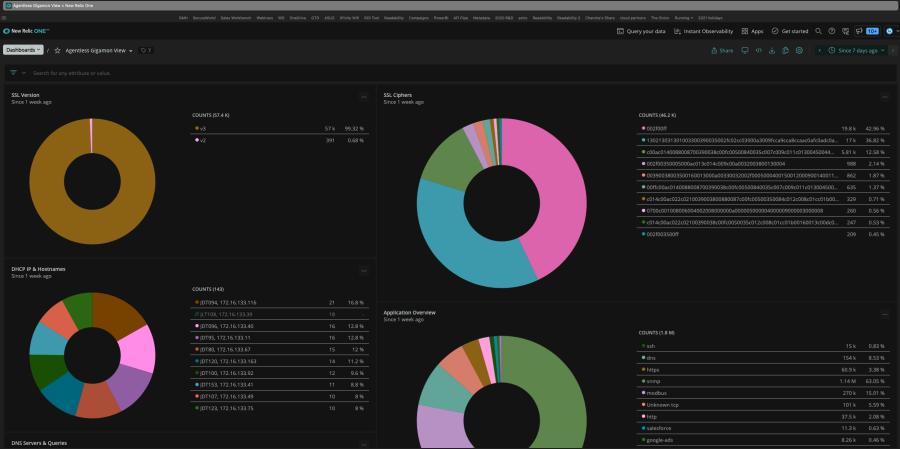This screenshot has width=900, height=449.
Task: Toggle v2 series in SSL Version legend
Action: point(280,140)
